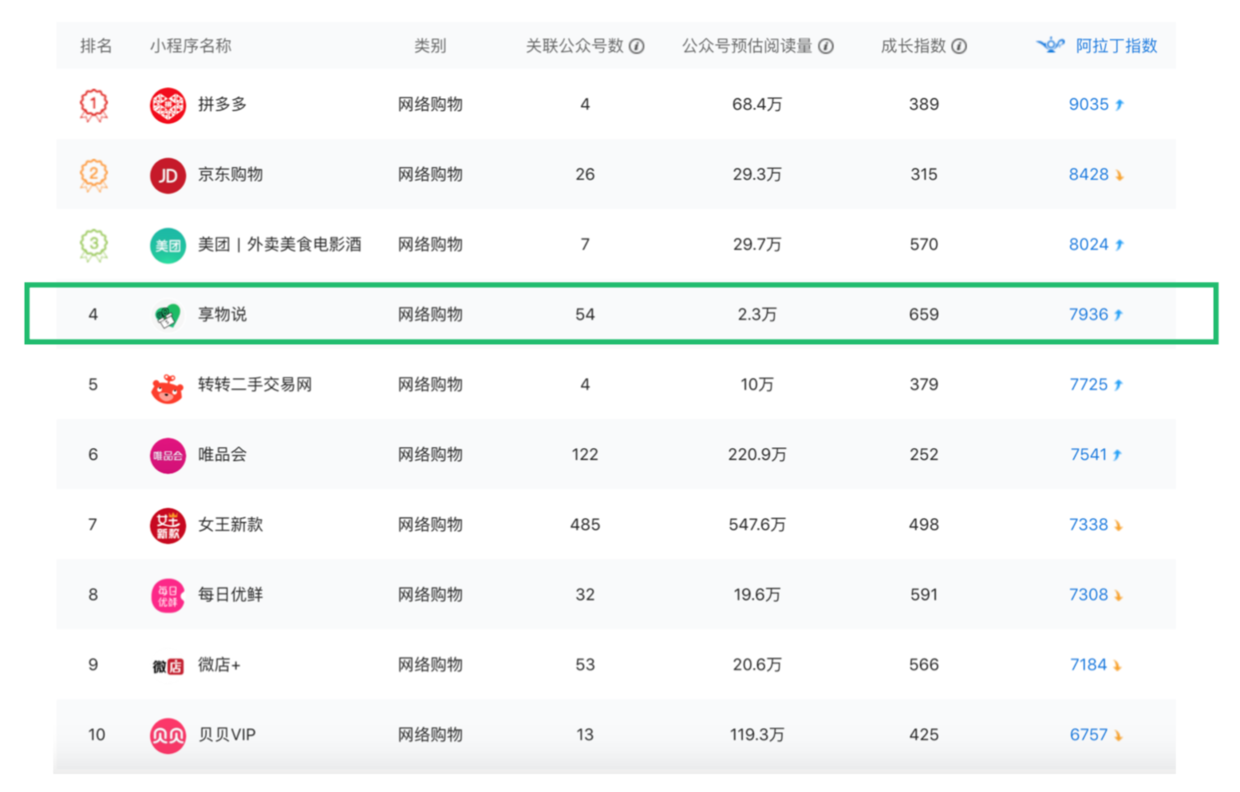Click the 547.6万 reading volume cell

click(757, 524)
